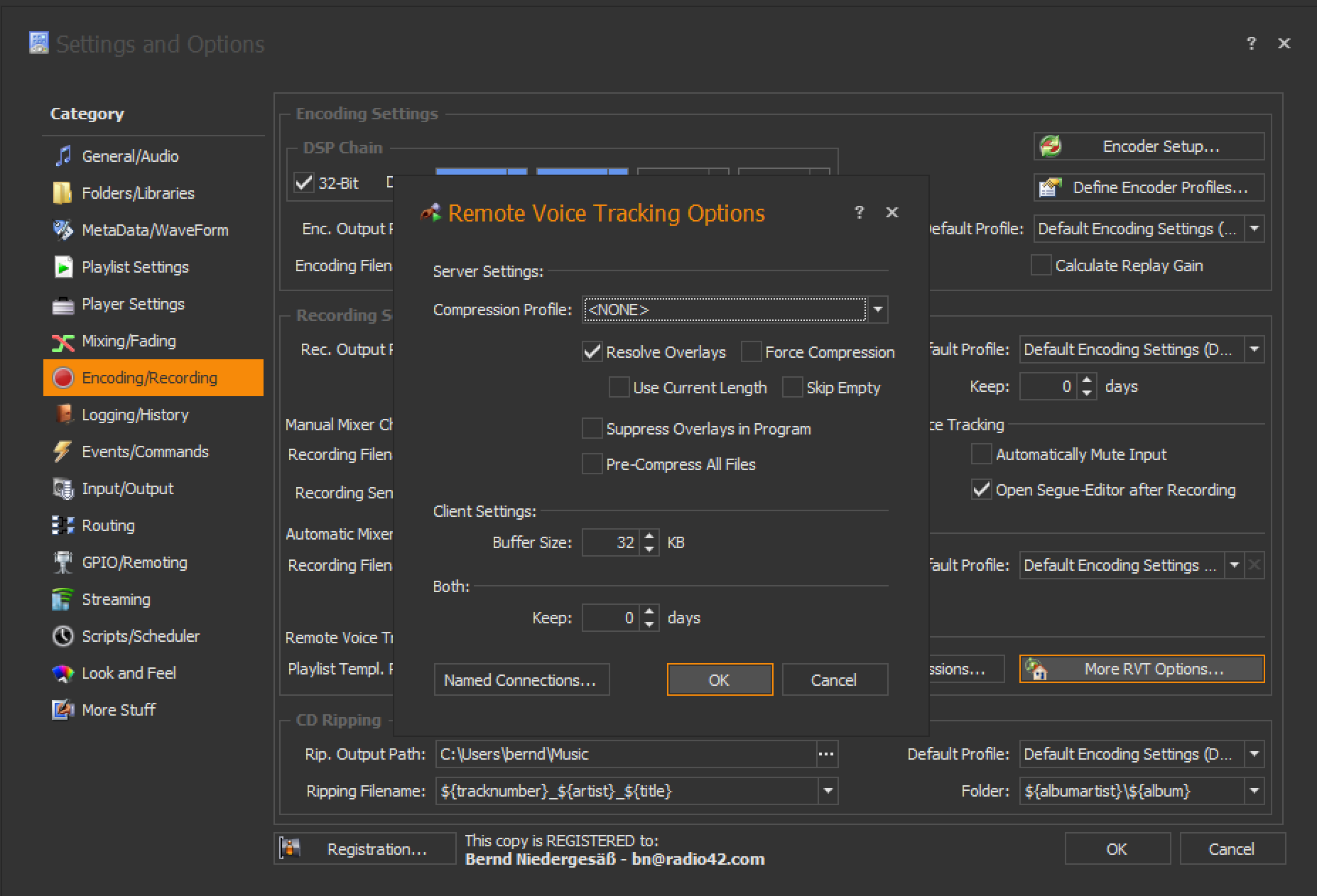Click the Scripts/Scheduler clock icon
1317x896 pixels.
pos(63,636)
